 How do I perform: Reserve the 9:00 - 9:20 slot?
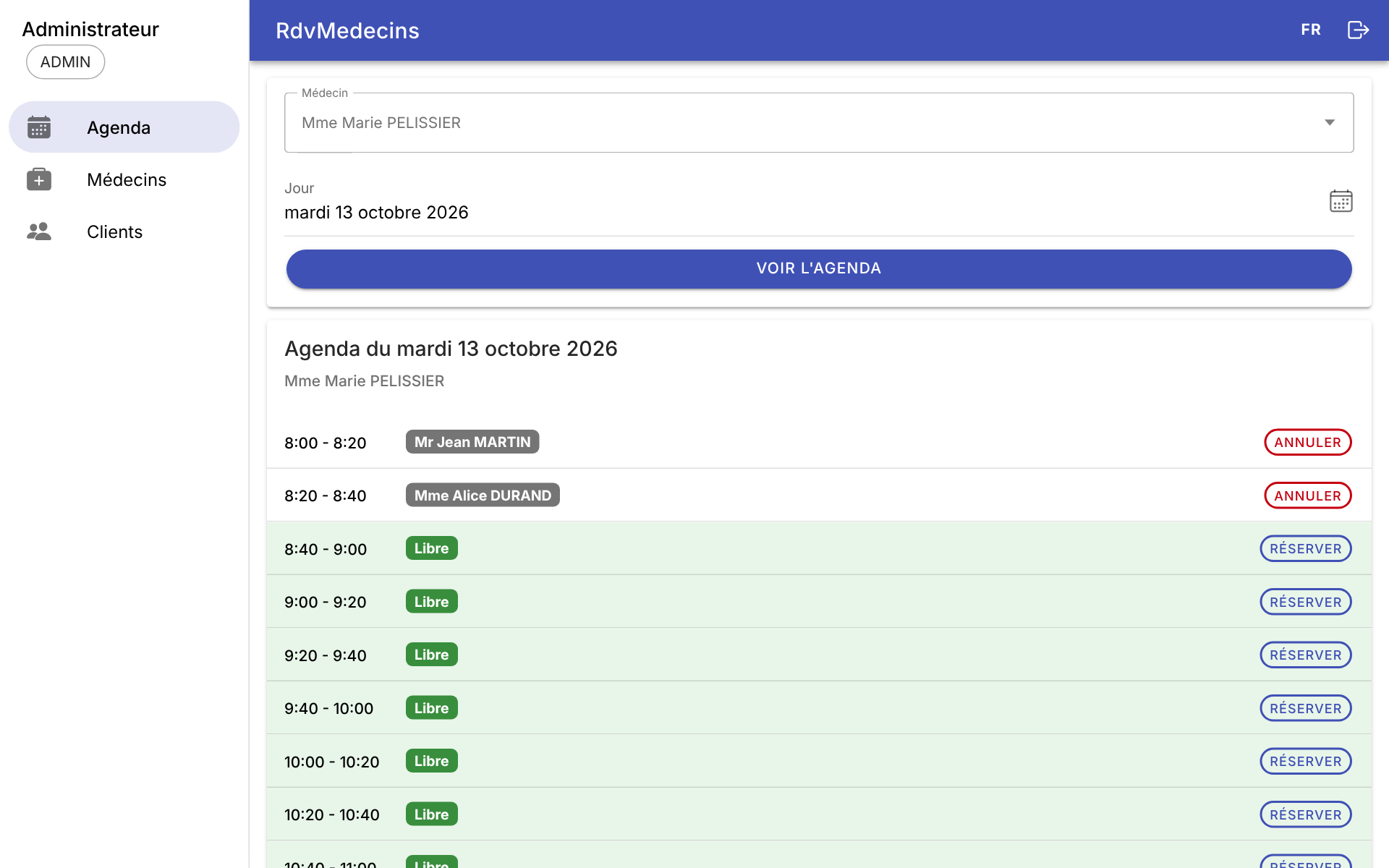(x=1306, y=603)
